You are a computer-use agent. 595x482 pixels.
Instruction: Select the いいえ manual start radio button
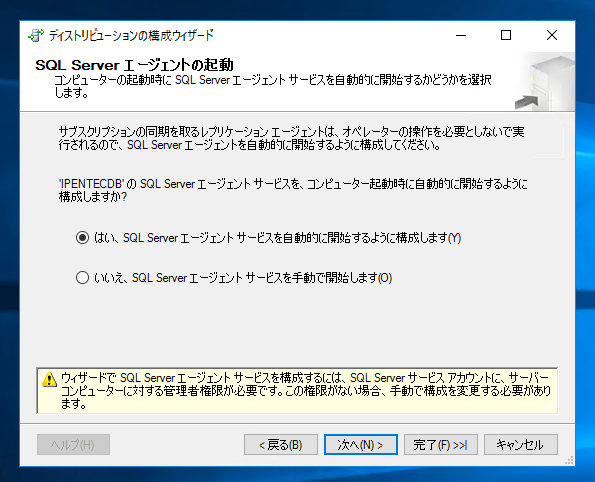(x=82, y=278)
